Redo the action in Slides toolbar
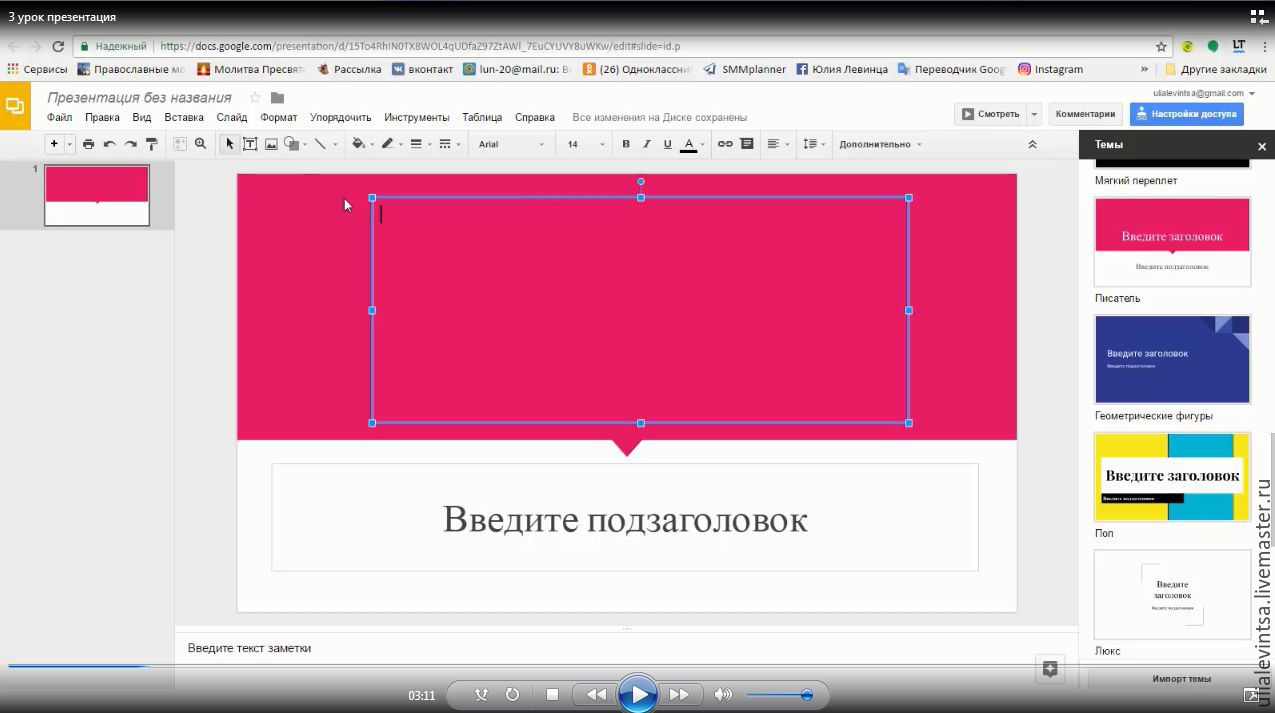The width and height of the screenshot is (1275, 713). click(130, 144)
